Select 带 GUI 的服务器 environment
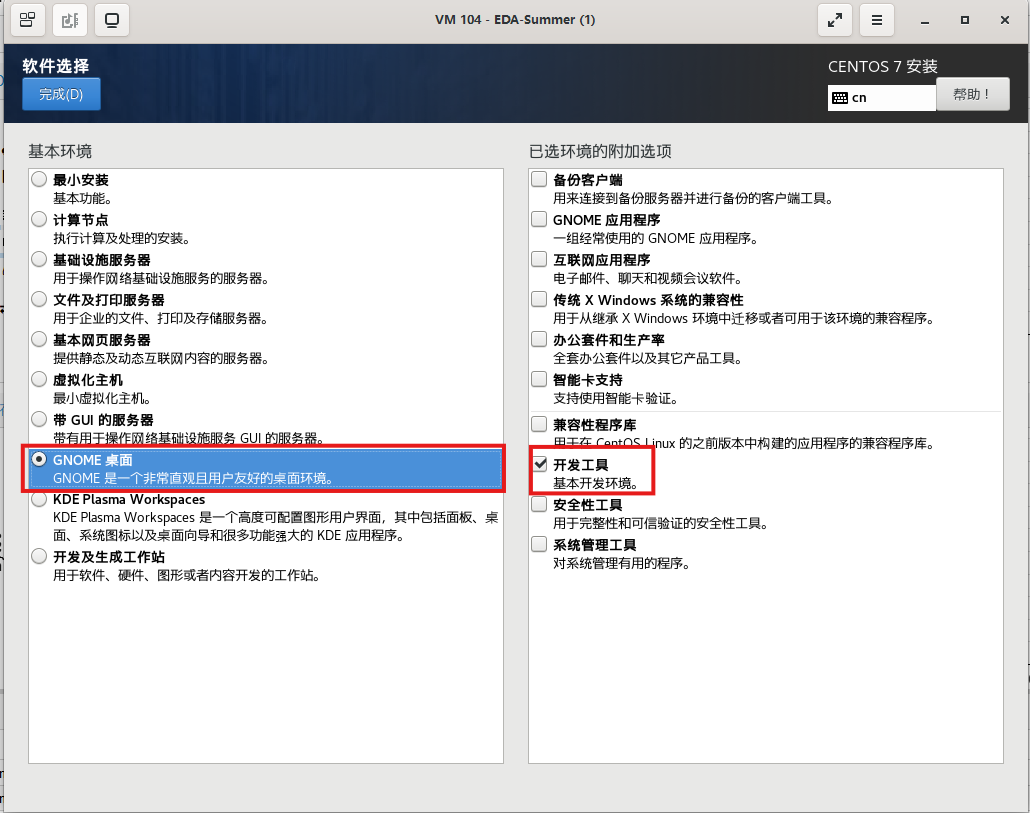The width and height of the screenshot is (1030, 813). coord(39,419)
